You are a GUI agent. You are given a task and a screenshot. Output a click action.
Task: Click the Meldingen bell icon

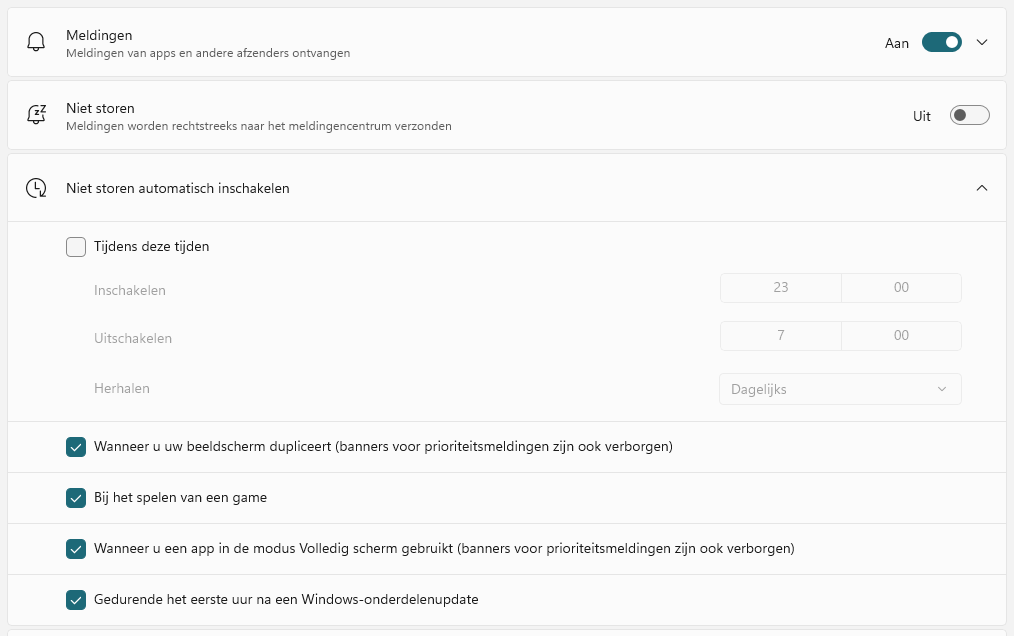click(36, 43)
